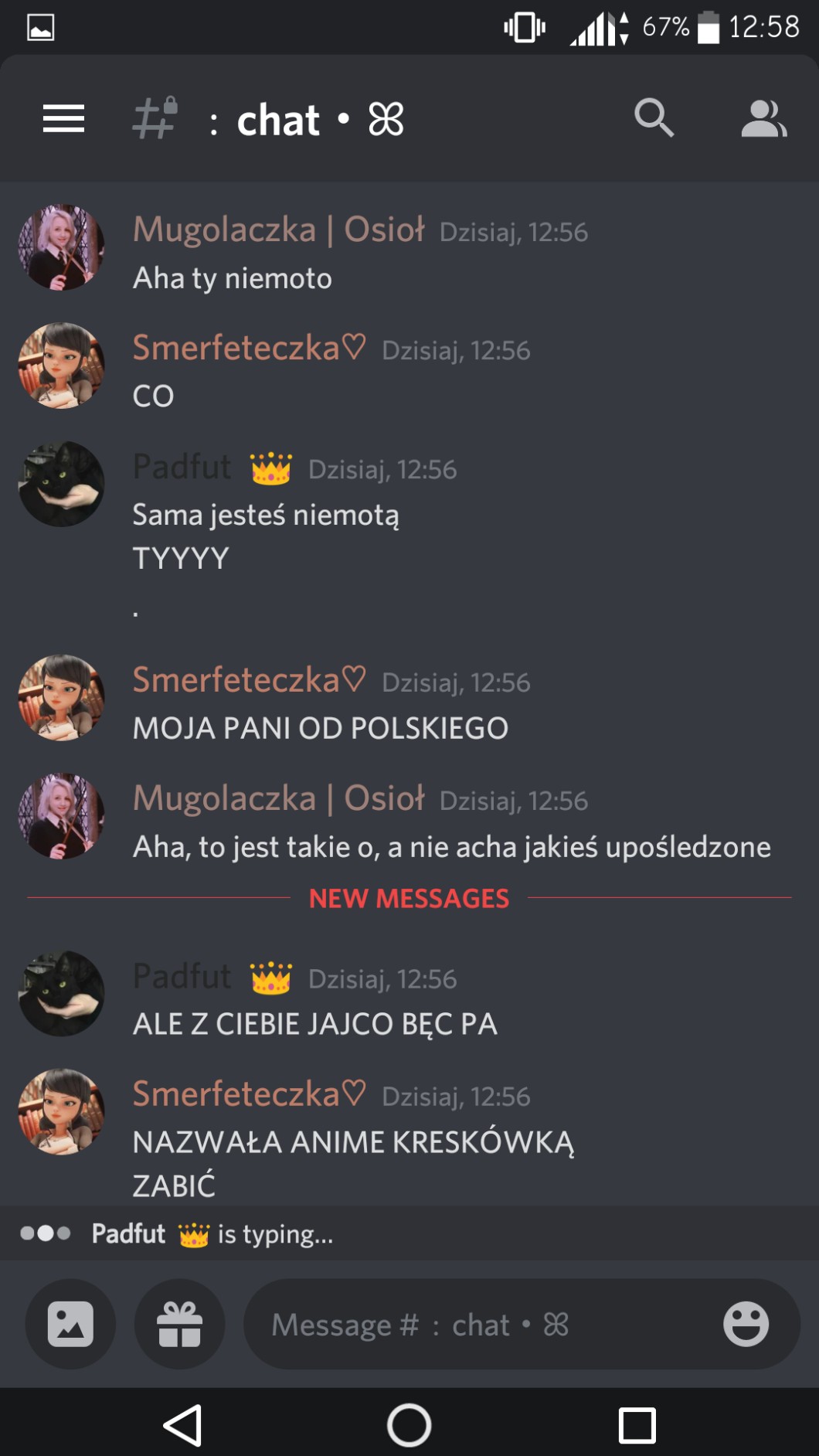
Task: Open Mugolaczka | Osioł username at top
Action: pyautogui.click(x=279, y=230)
